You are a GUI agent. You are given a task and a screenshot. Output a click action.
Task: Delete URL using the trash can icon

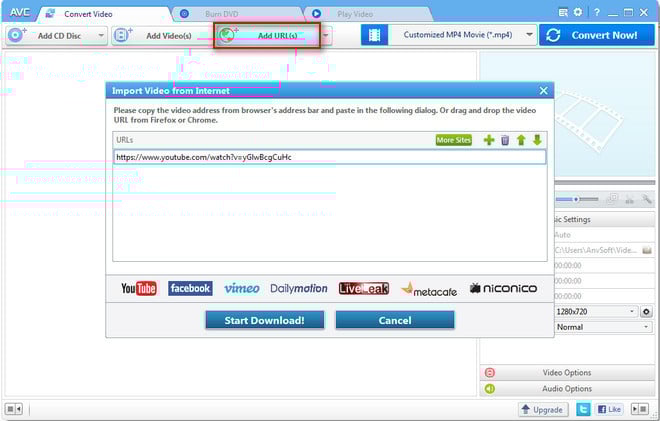click(x=505, y=140)
